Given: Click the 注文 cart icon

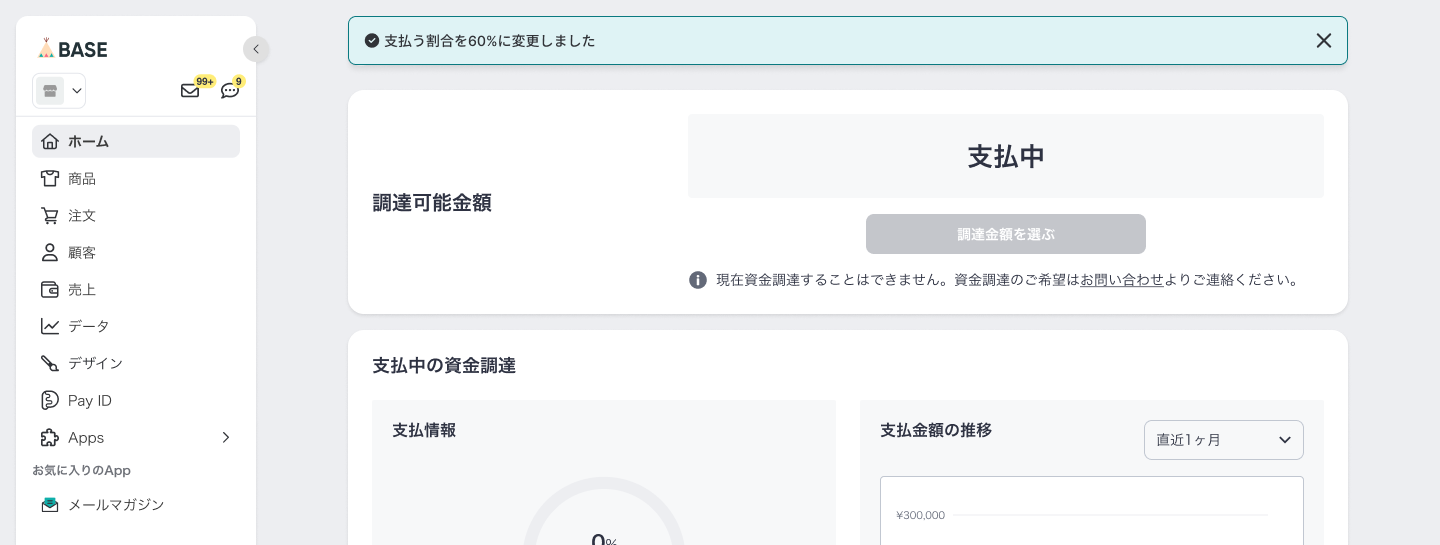Looking at the screenshot, I should (x=50, y=215).
